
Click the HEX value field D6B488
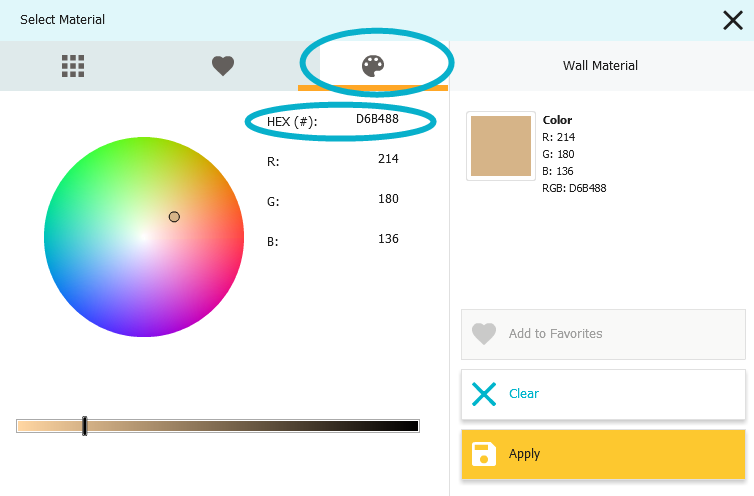click(x=377, y=119)
